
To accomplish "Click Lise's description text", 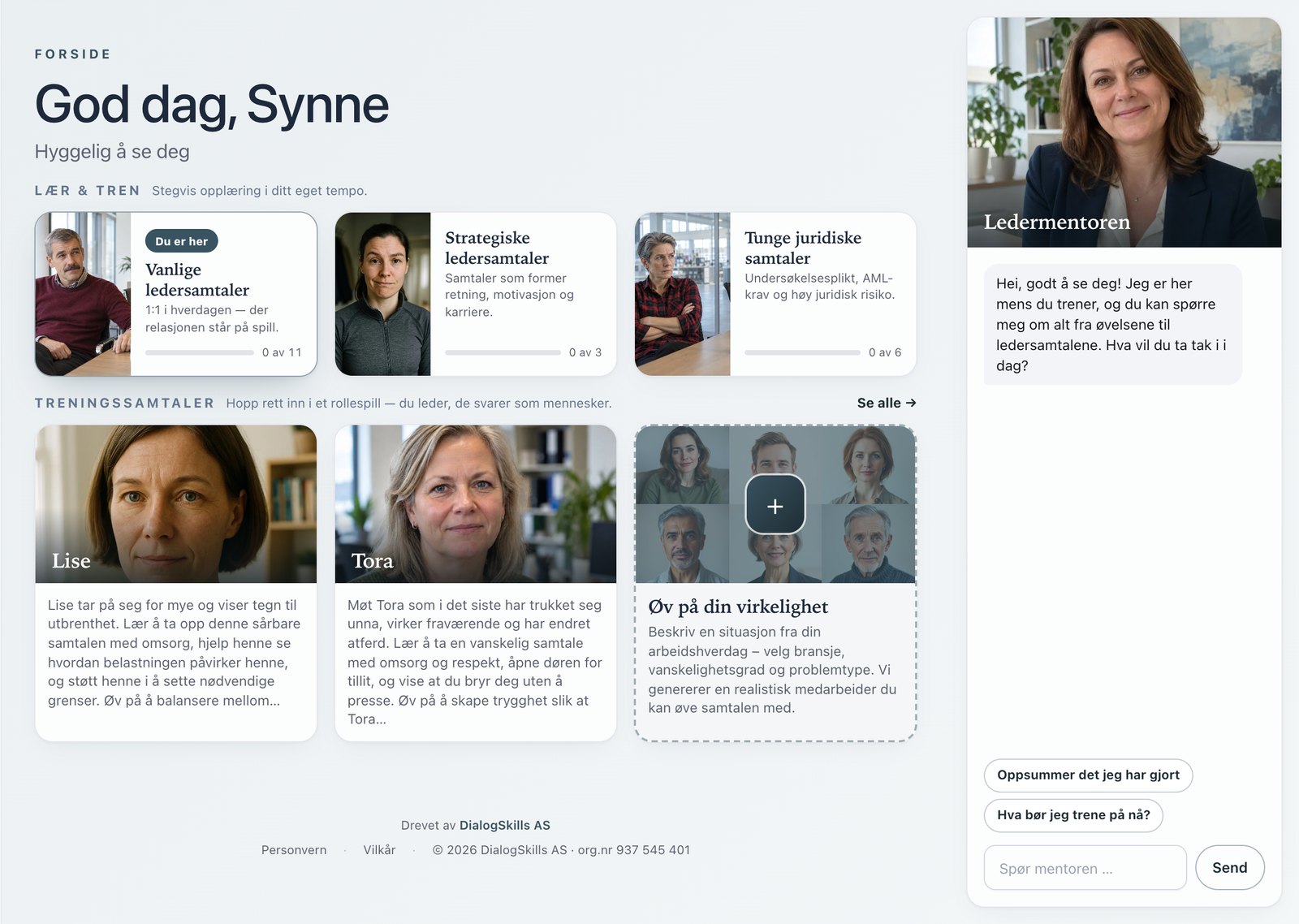I will (175, 653).
